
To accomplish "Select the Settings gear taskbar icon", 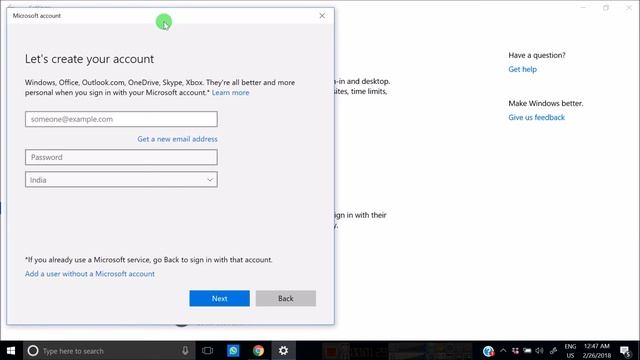I will 283,351.
